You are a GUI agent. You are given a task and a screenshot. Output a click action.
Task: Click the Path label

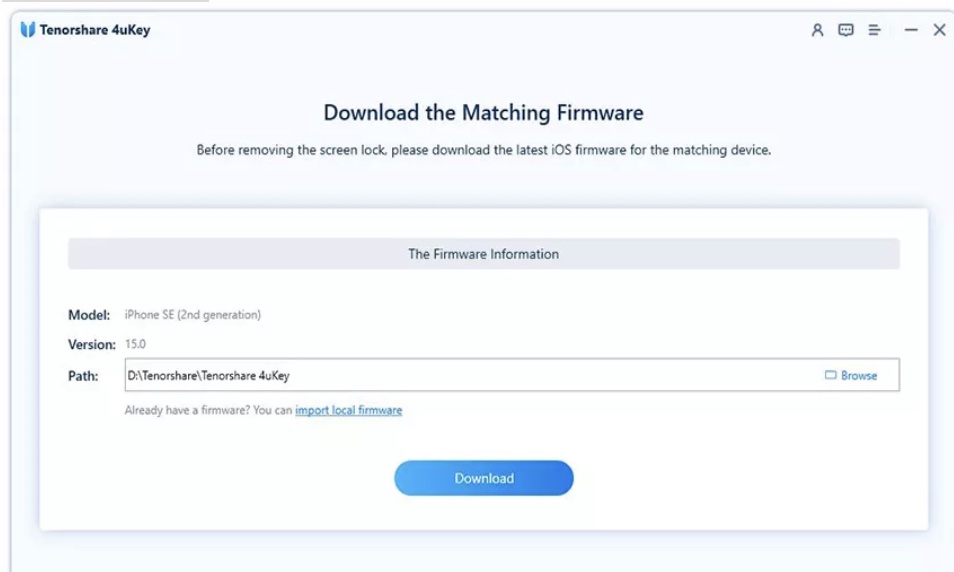pyautogui.click(x=83, y=376)
